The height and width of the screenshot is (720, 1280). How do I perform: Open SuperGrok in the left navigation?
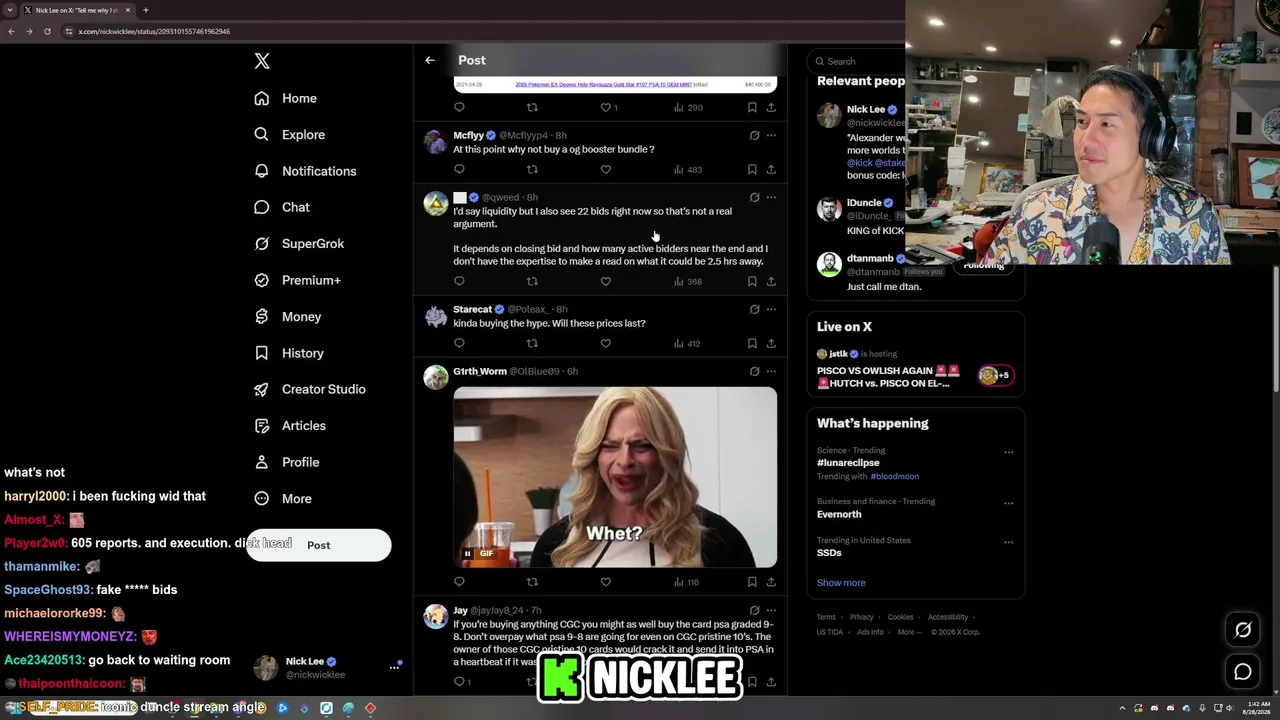click(299, 243)
